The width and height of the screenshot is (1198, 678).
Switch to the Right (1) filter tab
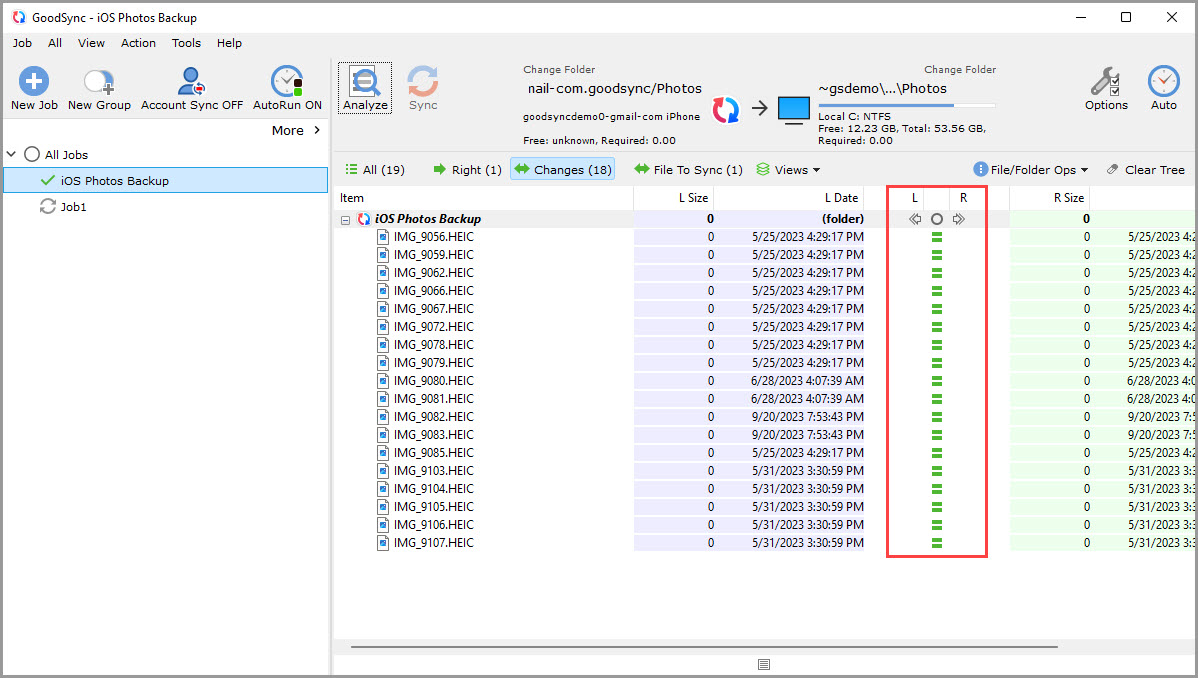(466, 169)
